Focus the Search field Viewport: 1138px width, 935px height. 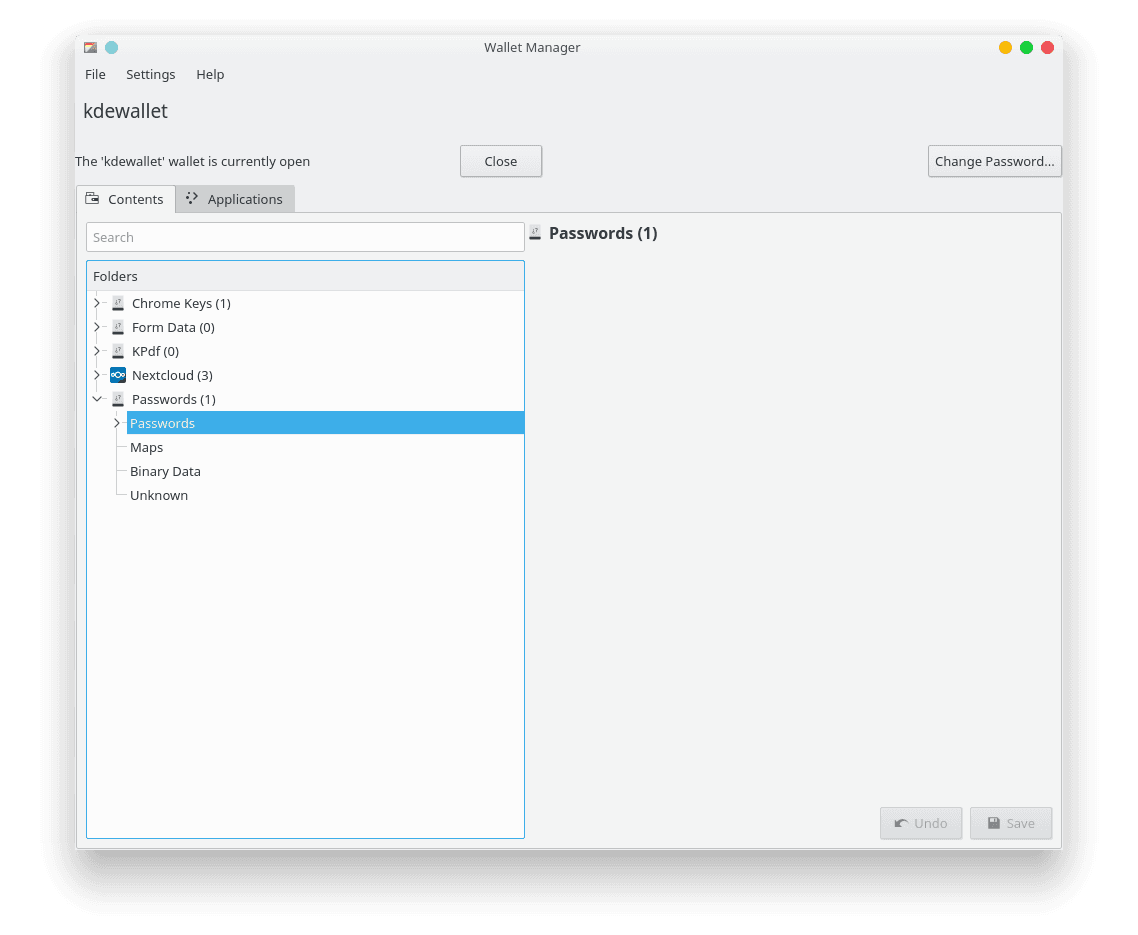[305, 237]
